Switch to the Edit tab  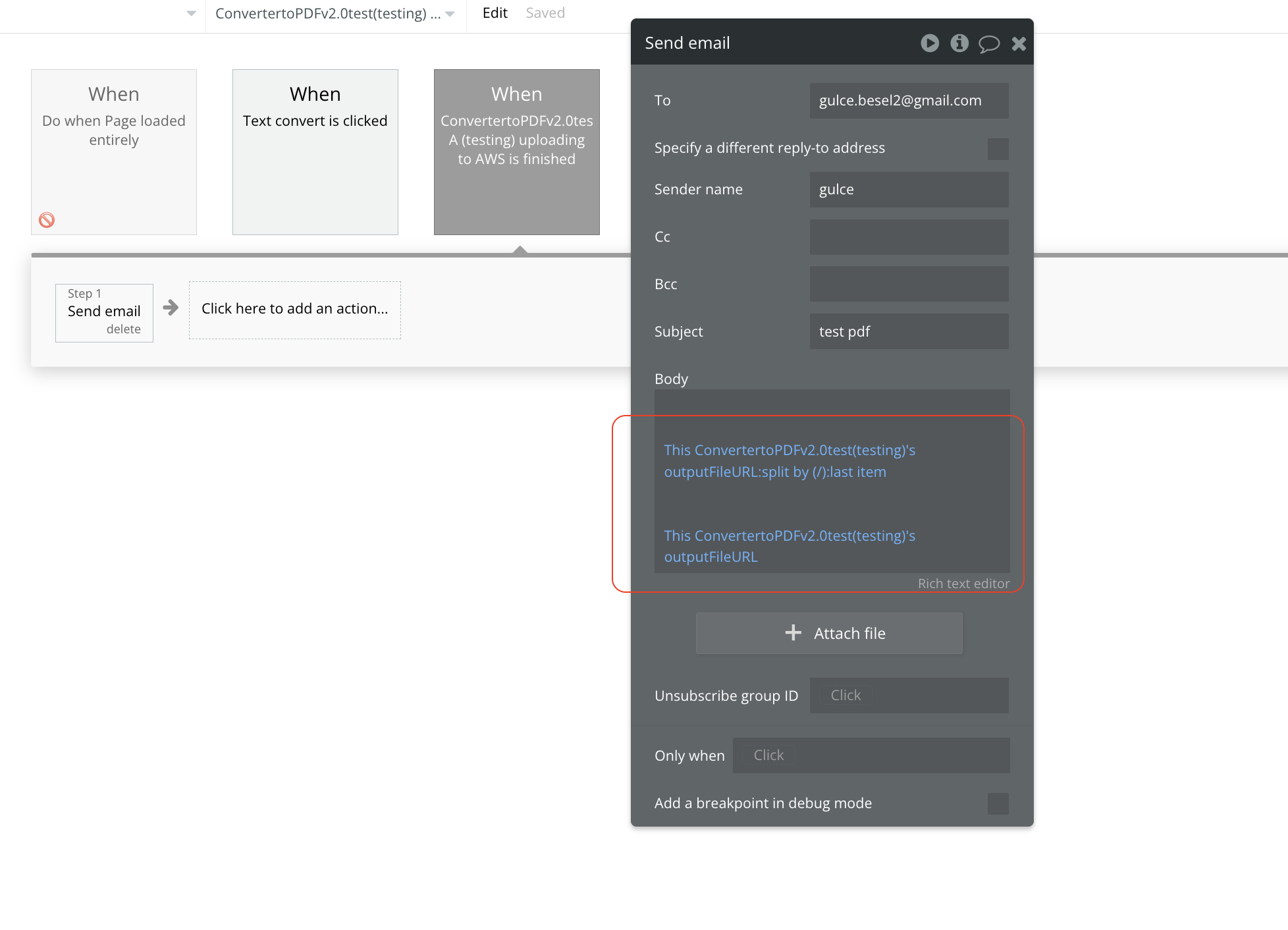[495, 13]
